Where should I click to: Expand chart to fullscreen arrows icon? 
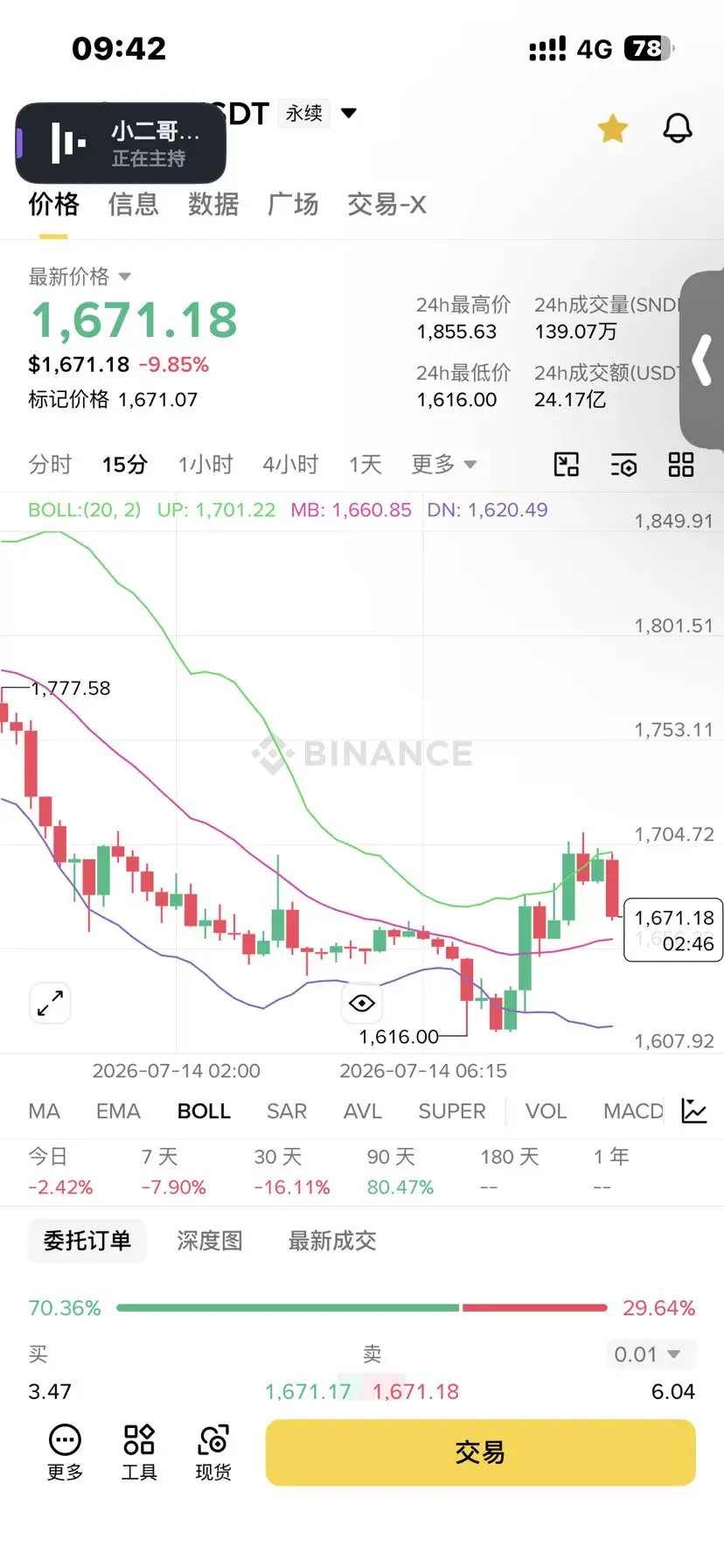[x=50, y=1003]
